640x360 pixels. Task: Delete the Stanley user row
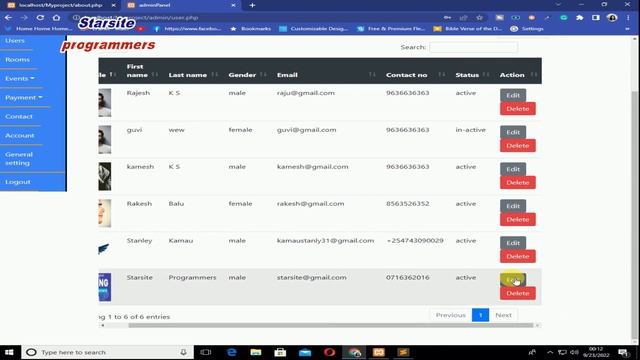tap(518, 256)
